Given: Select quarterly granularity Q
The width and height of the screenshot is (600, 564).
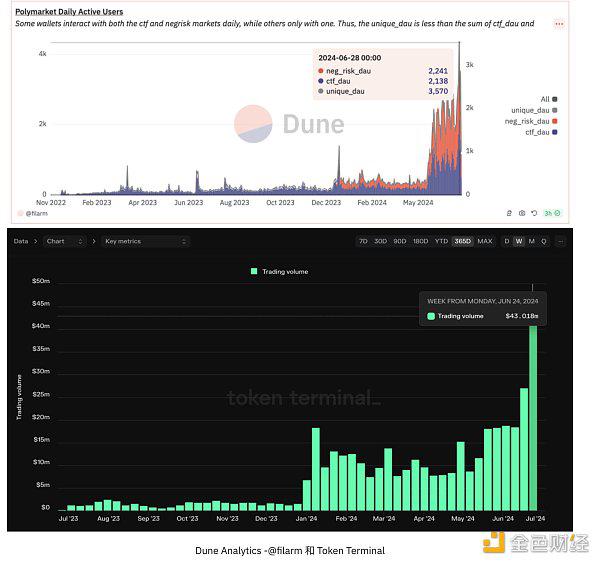Looking at the screenshot, I should pos(543,241).
